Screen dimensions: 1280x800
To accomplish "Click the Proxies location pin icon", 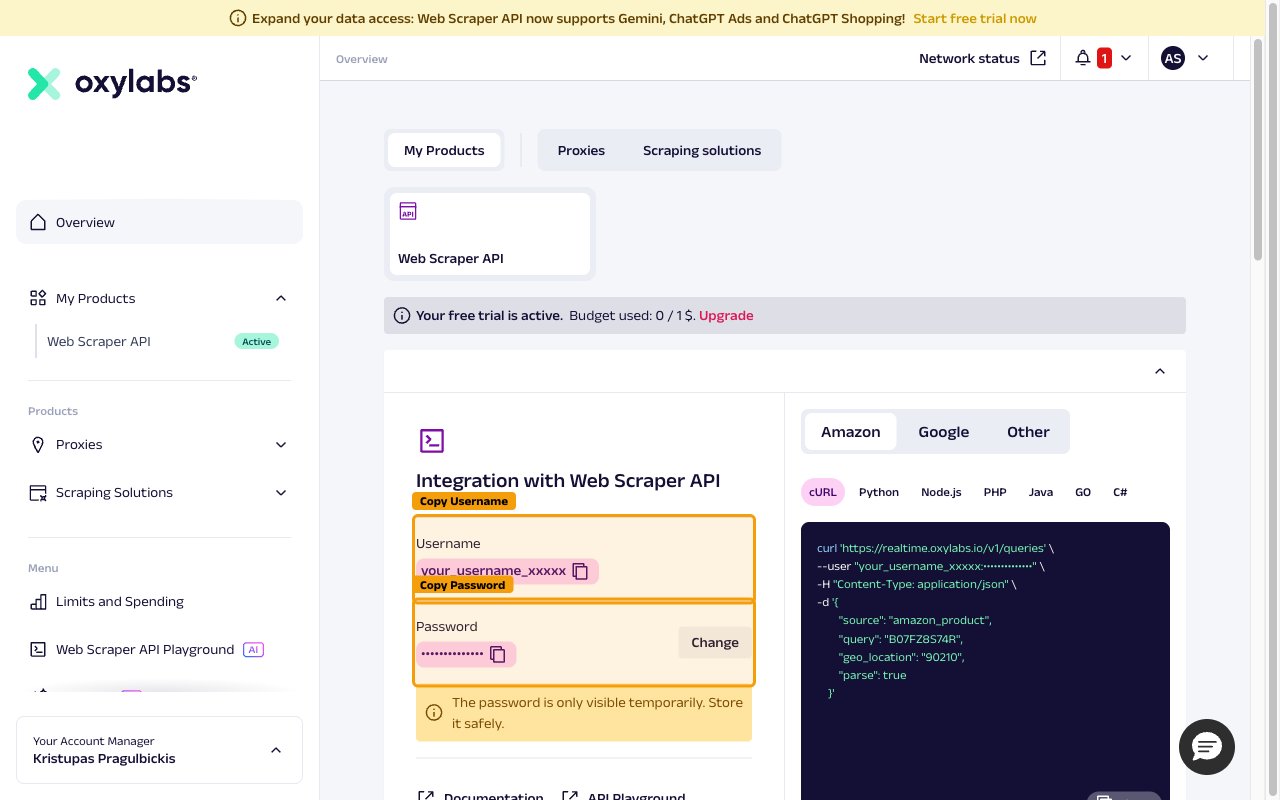I will [x=38, y=444].
